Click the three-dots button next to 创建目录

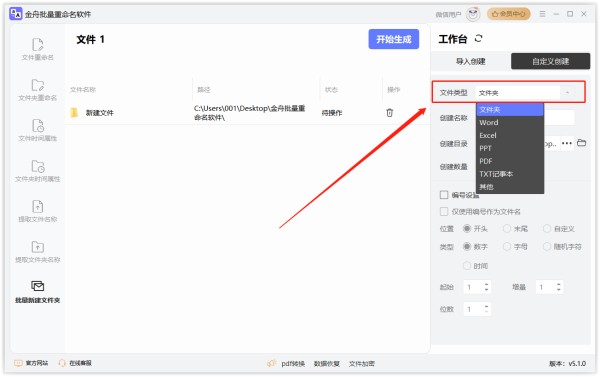(x=567, y=144)
